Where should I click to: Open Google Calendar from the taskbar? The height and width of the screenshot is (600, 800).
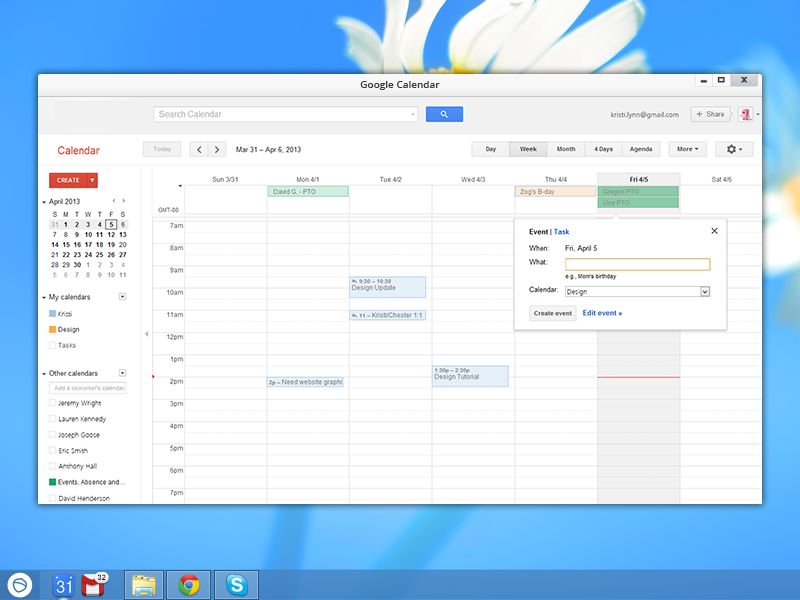tap(64, 585)
